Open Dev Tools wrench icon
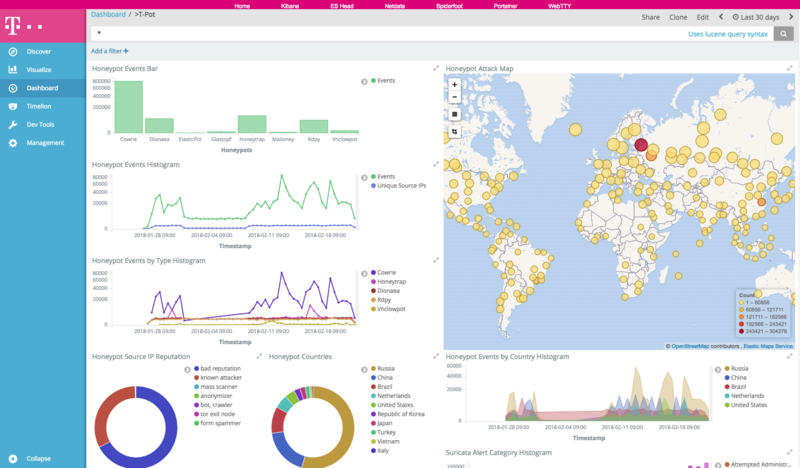This screenshot has width=800, height=468. [x=13, y=125]
